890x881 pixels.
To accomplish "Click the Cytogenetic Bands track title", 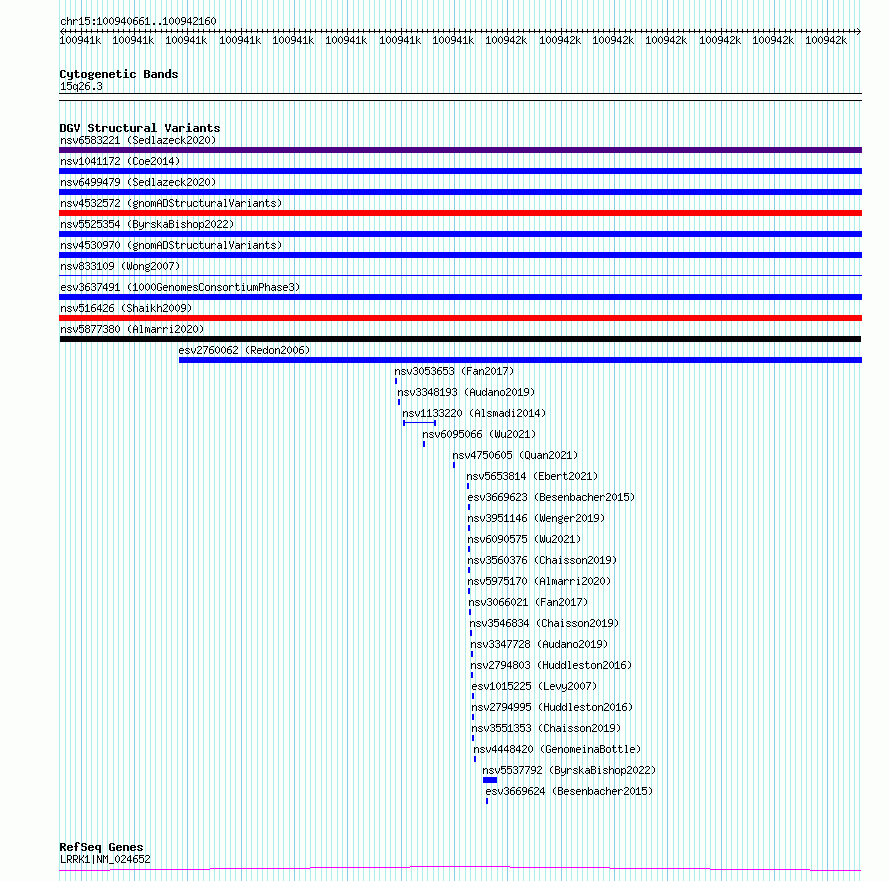I will [x=119, y=74].
